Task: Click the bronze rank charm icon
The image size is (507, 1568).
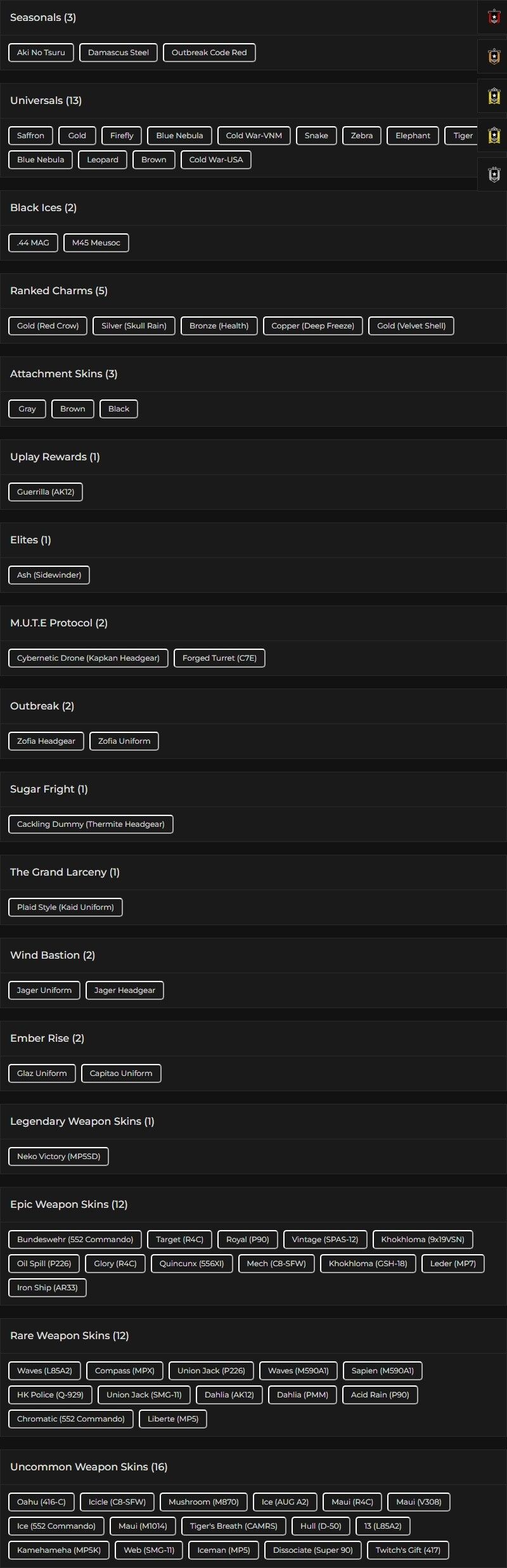Action: [x=494, y=56]
